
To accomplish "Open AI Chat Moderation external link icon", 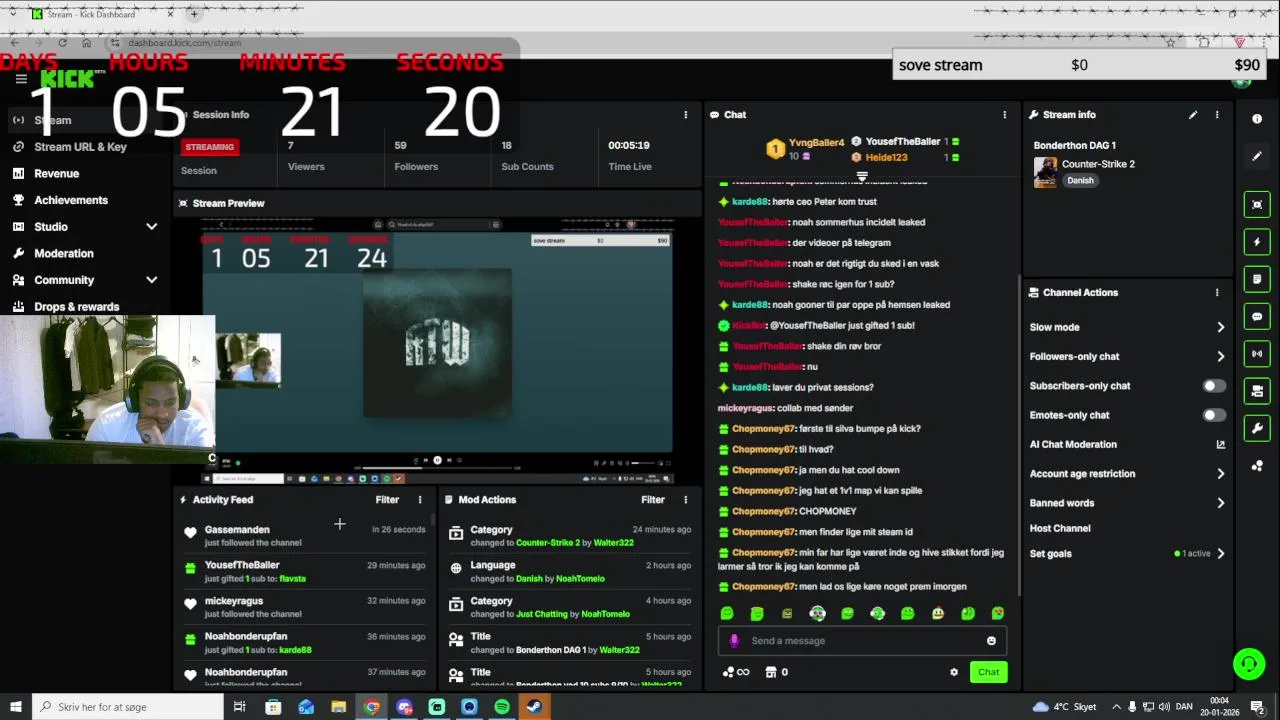I will point(1220,444).
